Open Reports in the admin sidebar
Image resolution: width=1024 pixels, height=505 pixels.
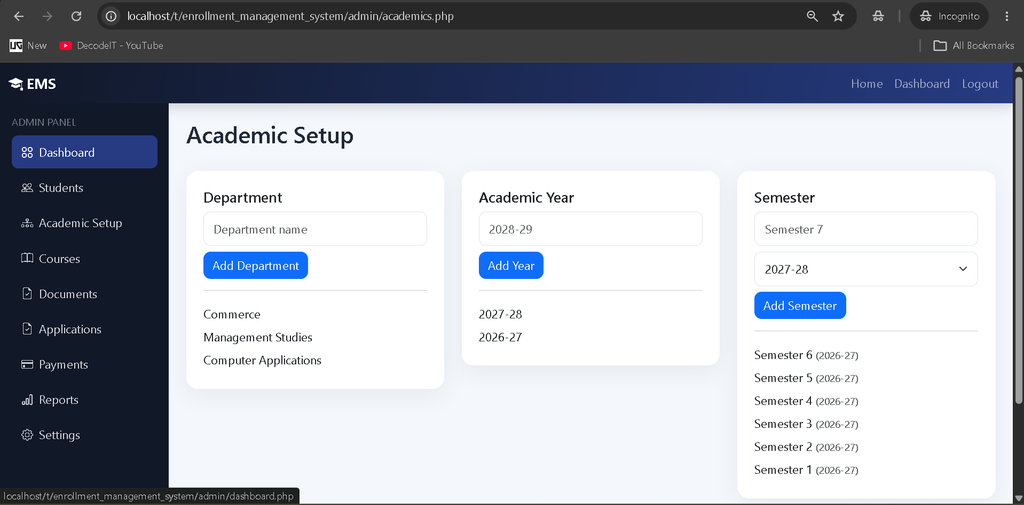pos(84,400)
